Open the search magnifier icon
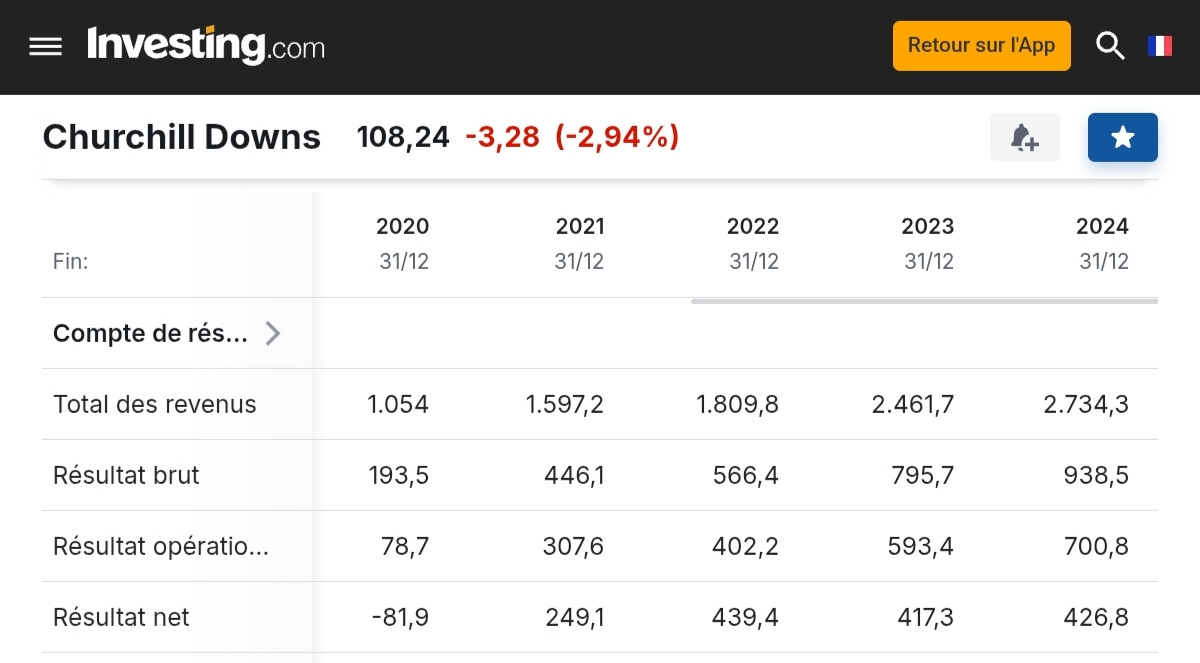 coord(1110,46)
